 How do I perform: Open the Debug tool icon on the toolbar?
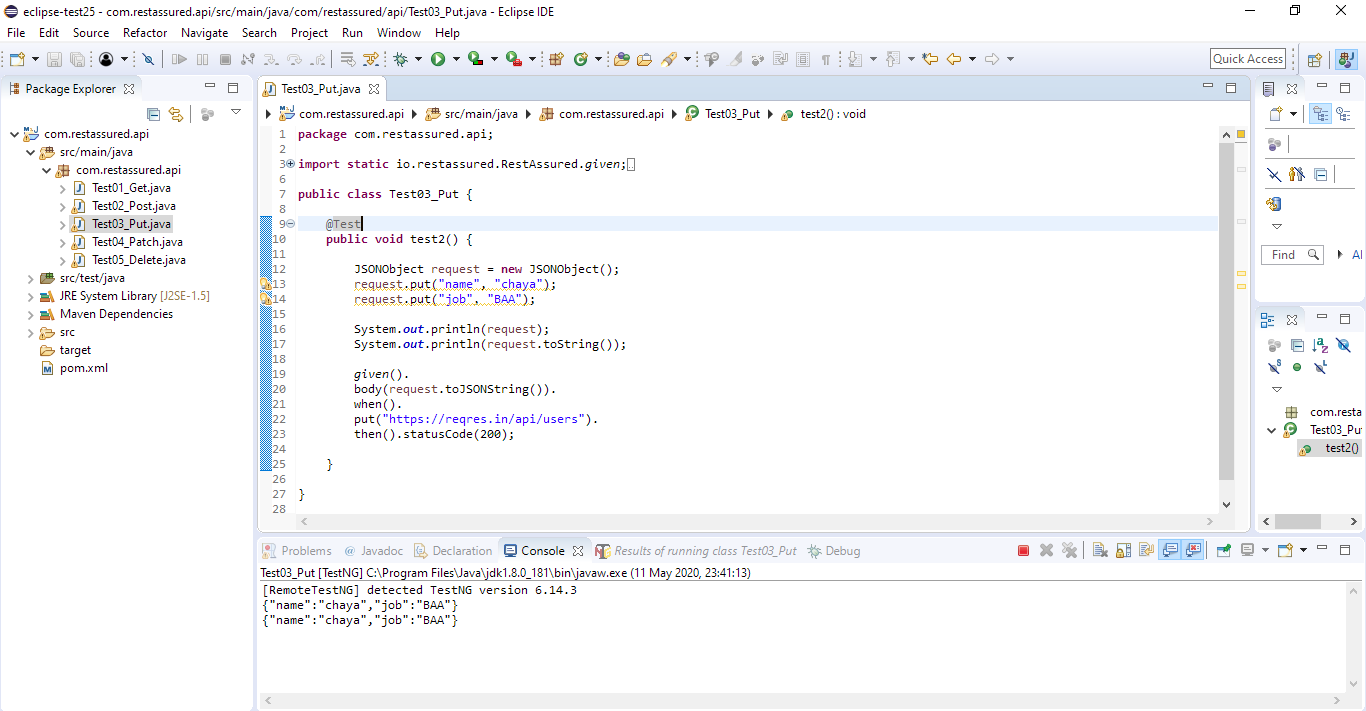click(x=401, y=58)
